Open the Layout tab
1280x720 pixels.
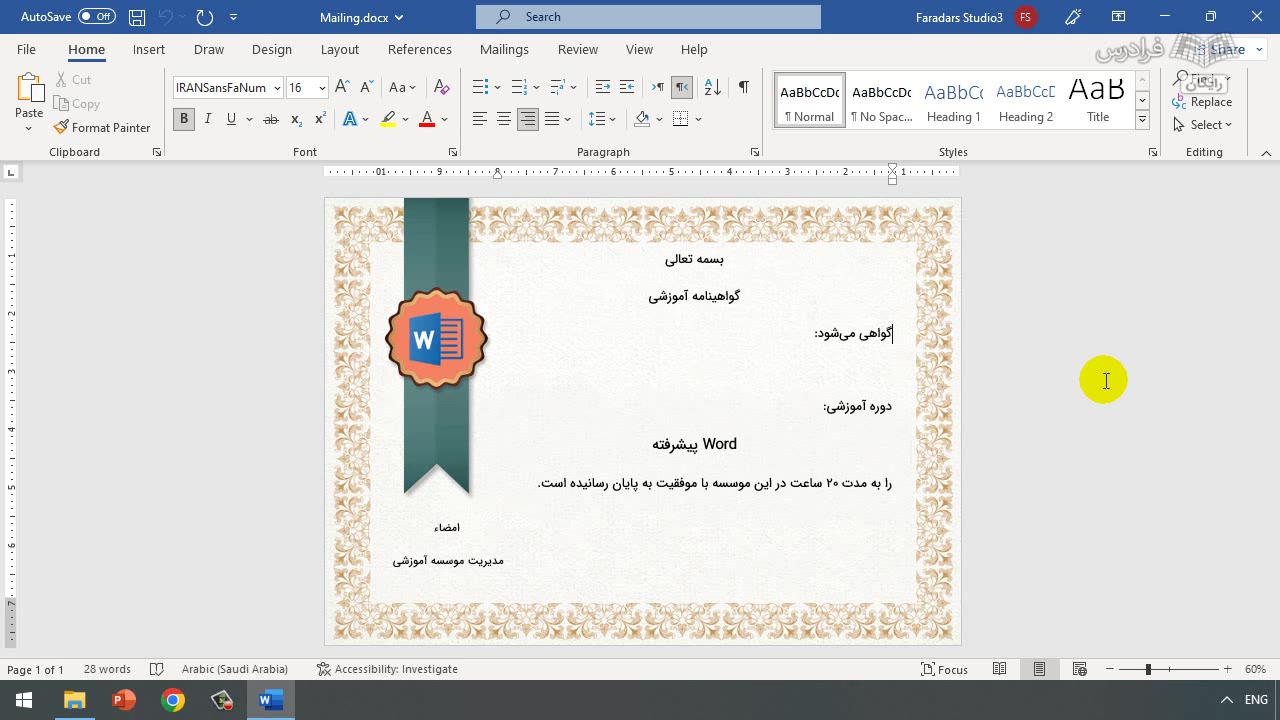click(340, 49)
